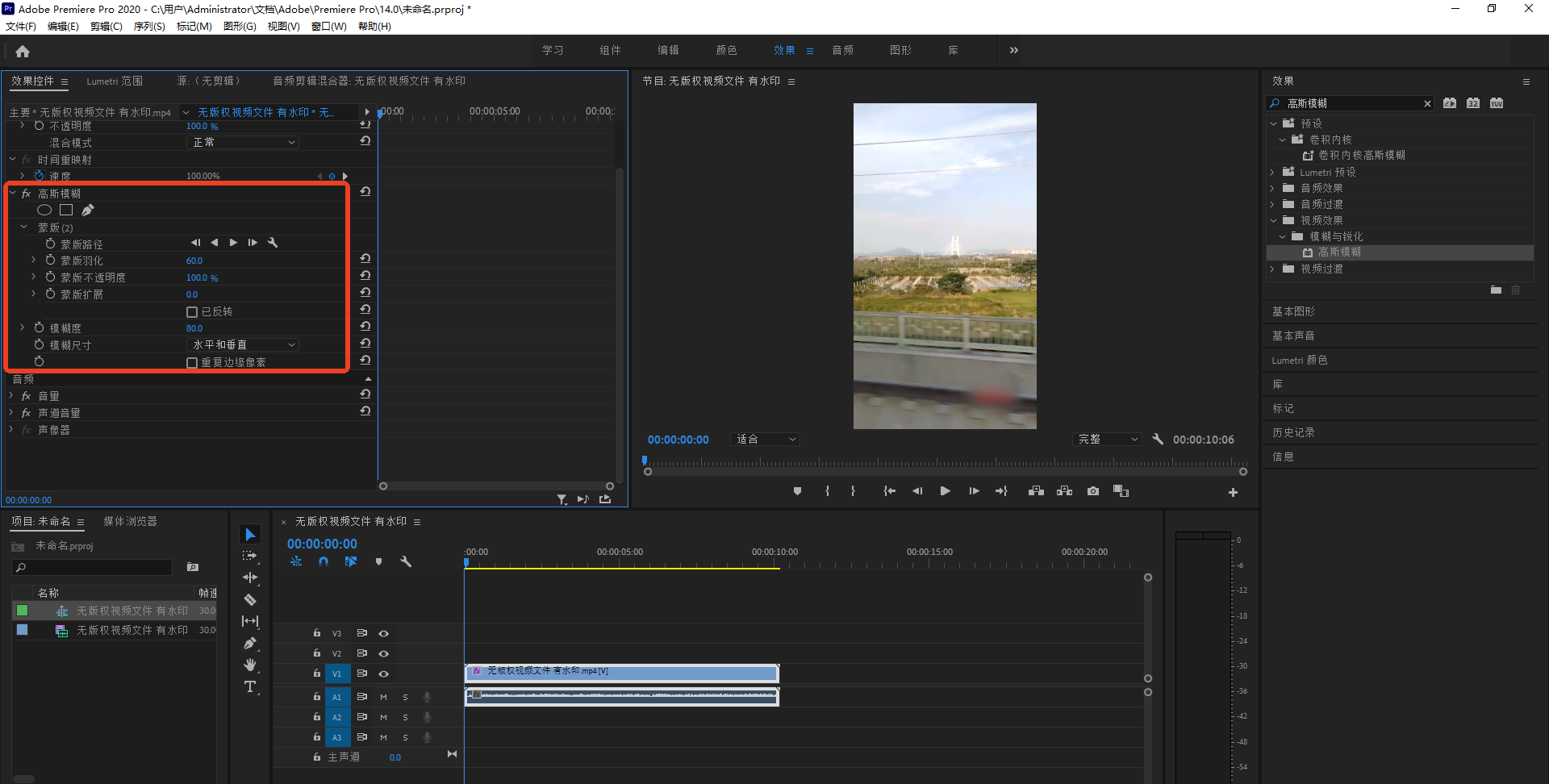Toggle V1 track output eye icon

(x=384, y=673)
